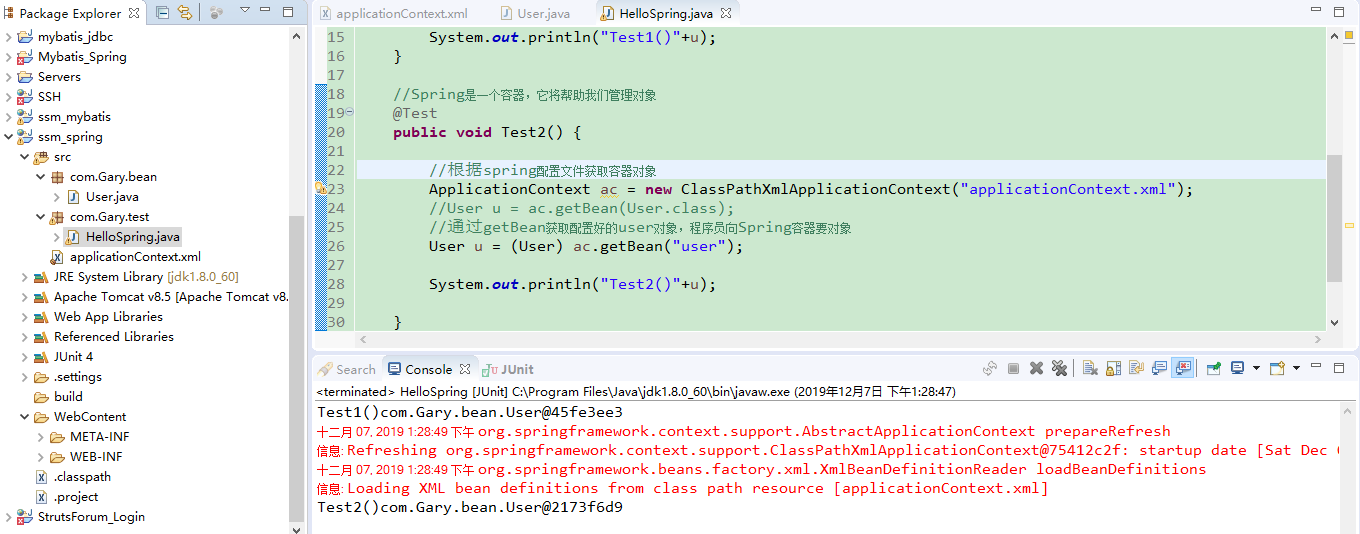Click the Apache Tomcat v8.5 library icon
1360x534 pixels.
[41, 297]
